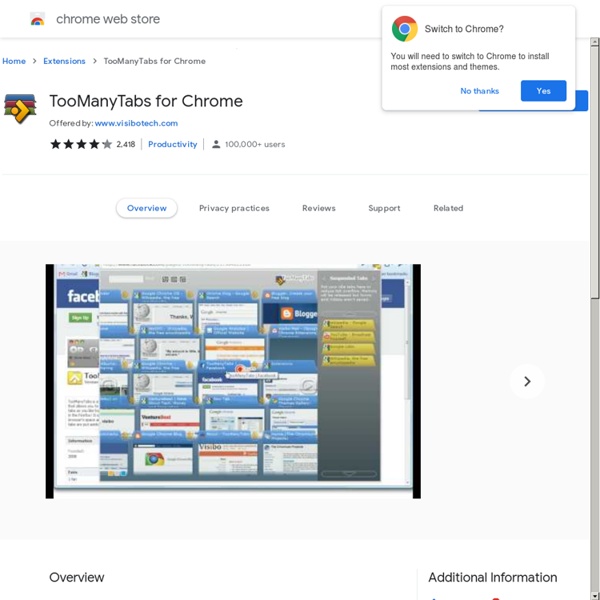Open the Productivity category link
Image resolution: width=600 pixels, height=600 pixels.
173,144
